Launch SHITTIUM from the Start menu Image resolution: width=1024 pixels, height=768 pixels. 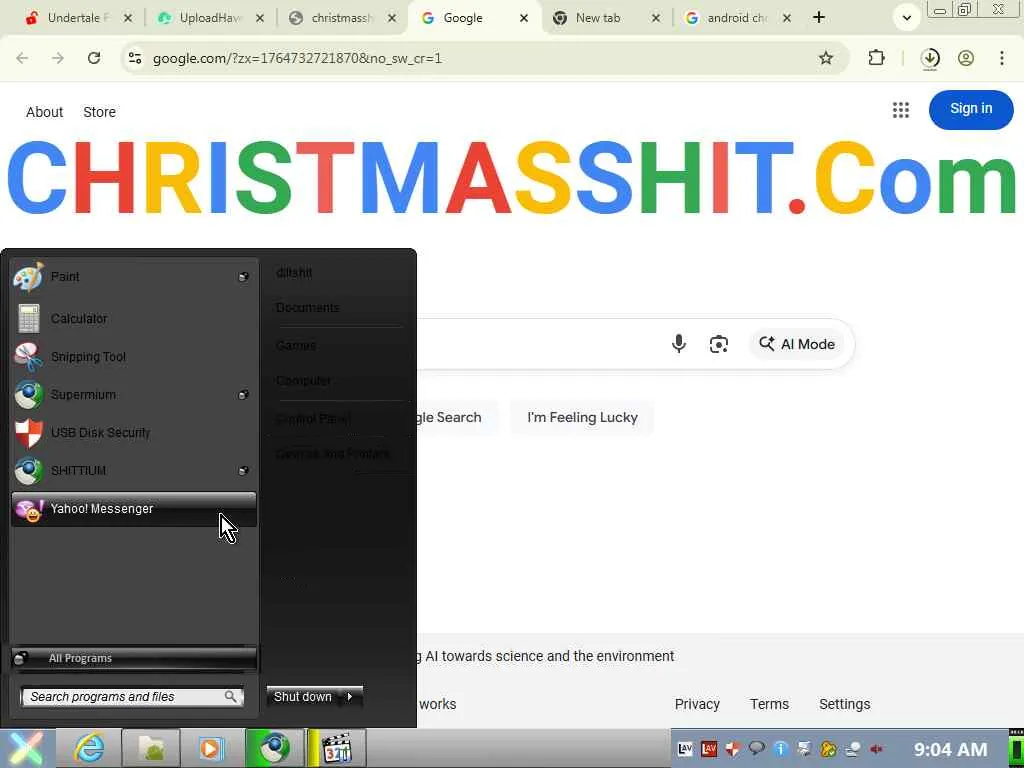pos(133,470)
